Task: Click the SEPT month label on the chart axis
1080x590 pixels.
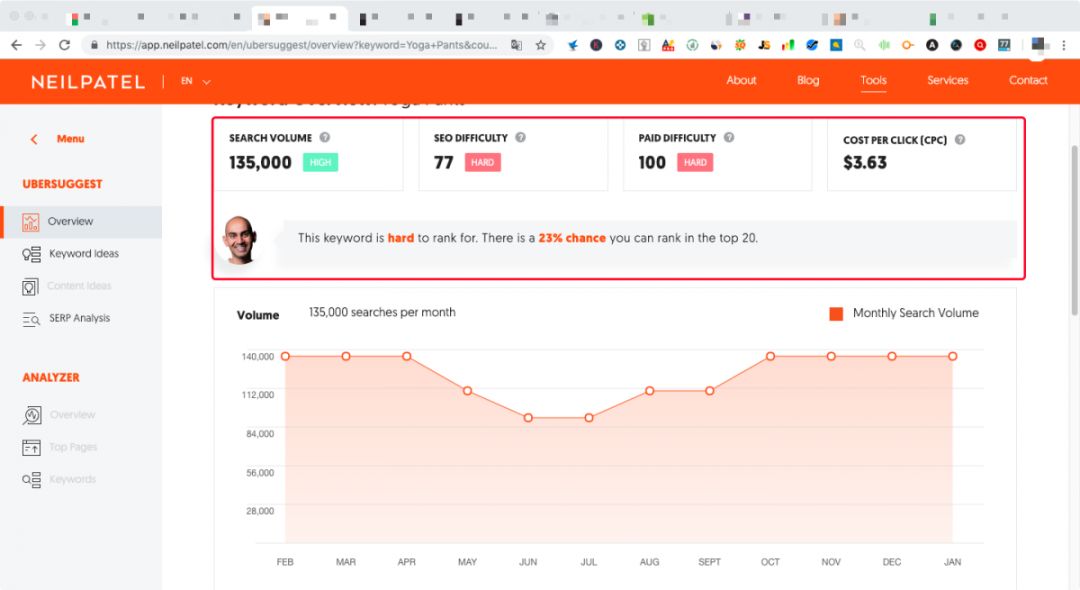Action: tap(709, 562)
